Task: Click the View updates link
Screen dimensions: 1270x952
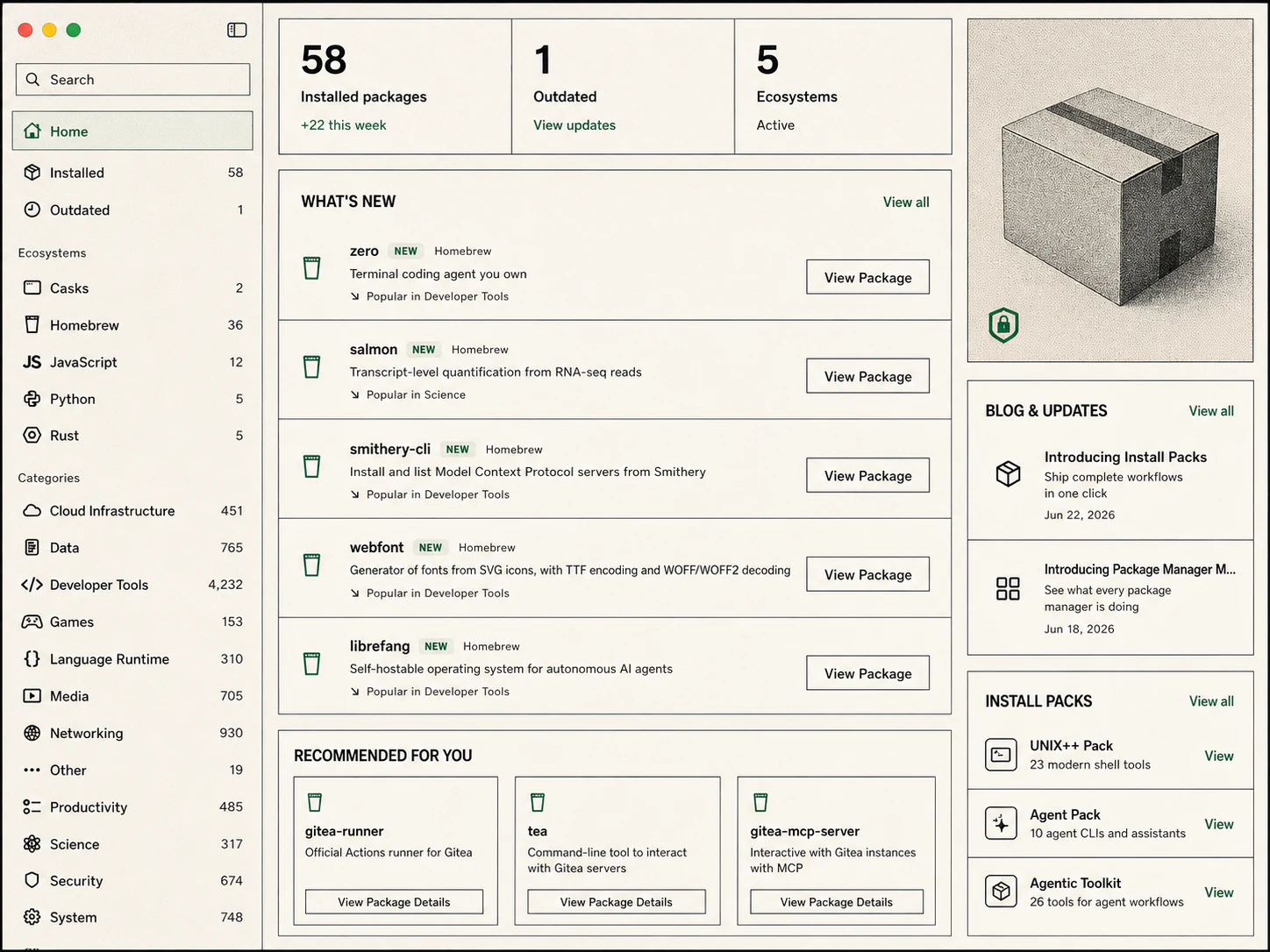Action: click(x=574, y=125)
